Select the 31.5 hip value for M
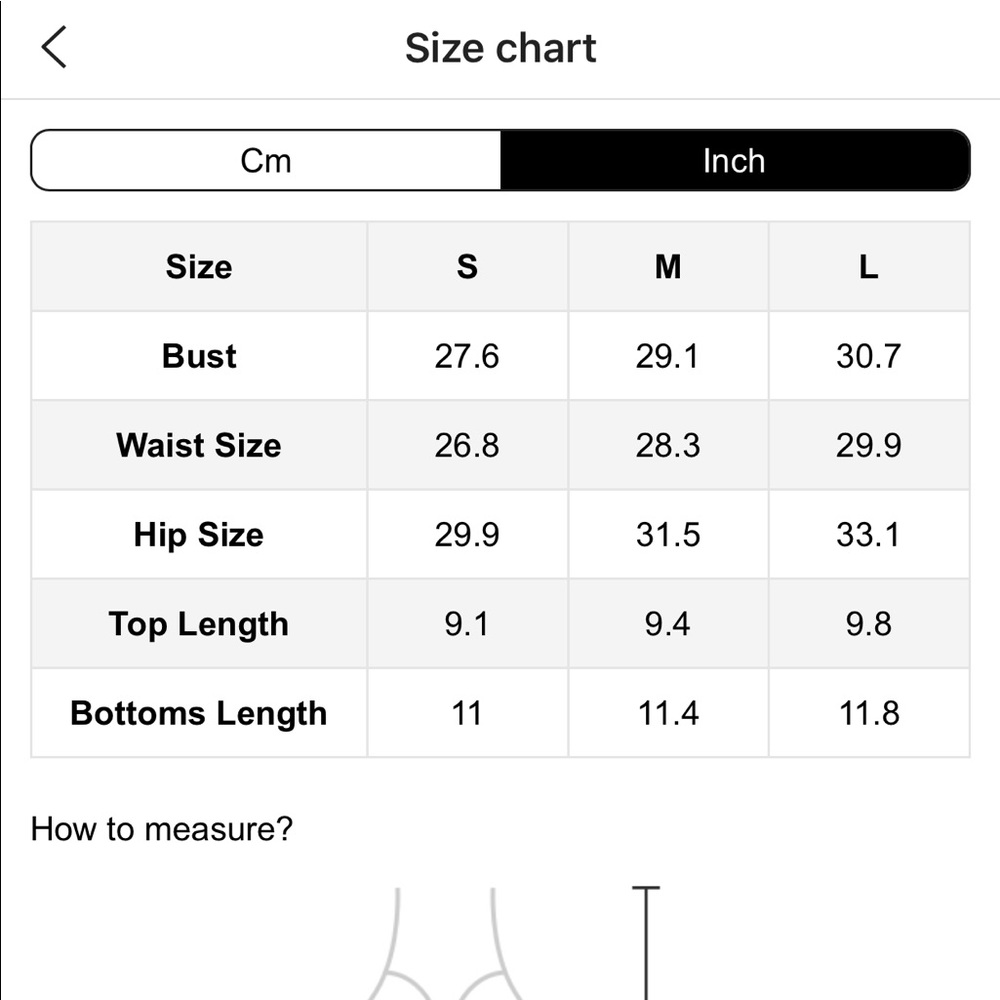1000x1000 pixels. [668, 534]
